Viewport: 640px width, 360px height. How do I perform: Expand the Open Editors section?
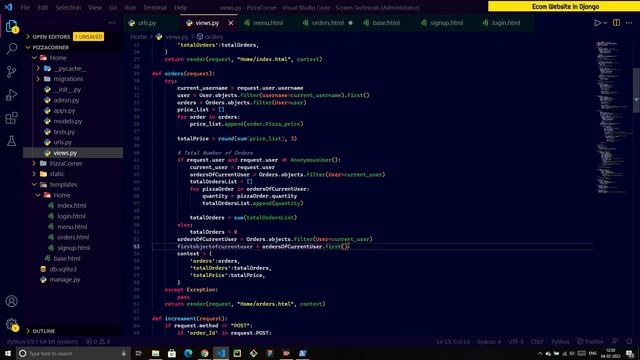[51, 37]
